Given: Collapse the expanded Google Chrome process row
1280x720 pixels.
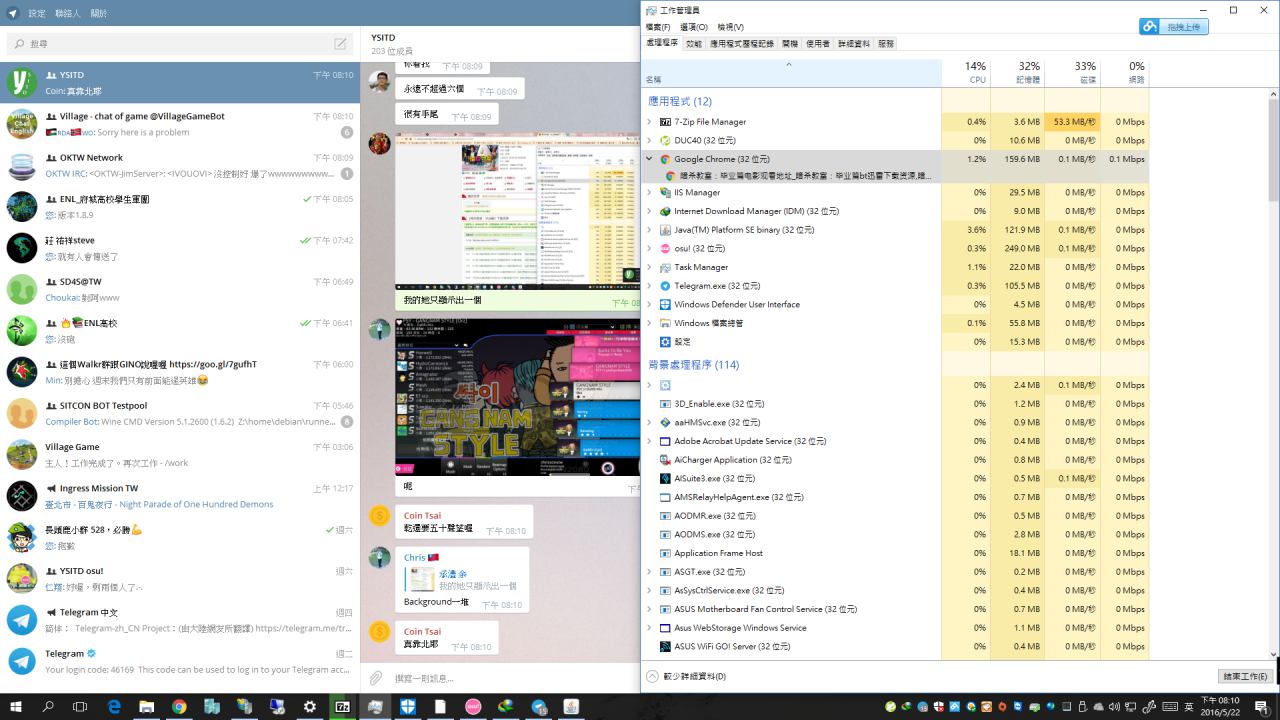Looking at the screenshot, I should point(649,159).
